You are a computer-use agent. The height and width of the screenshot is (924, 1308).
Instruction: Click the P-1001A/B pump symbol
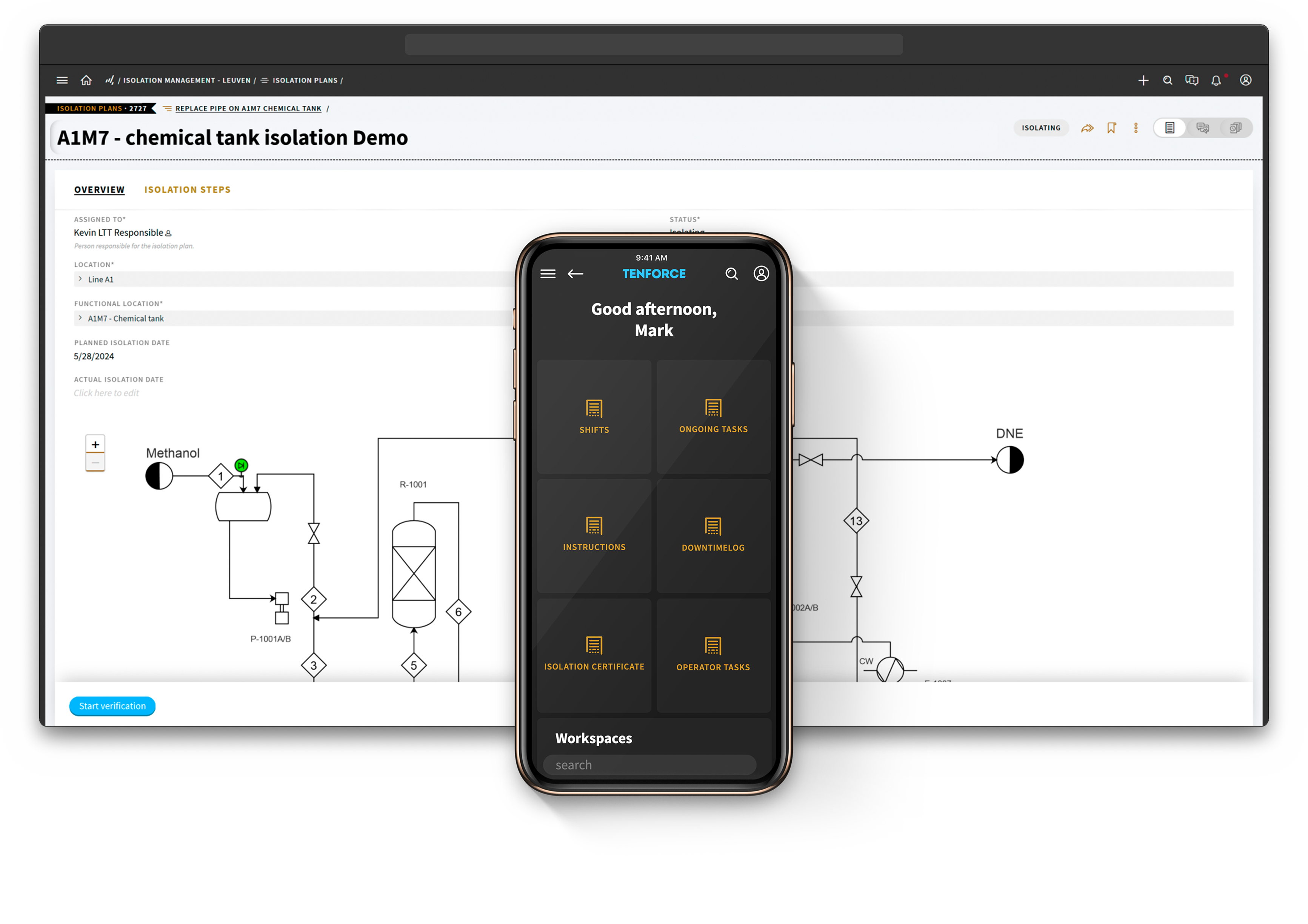click(x=282, y=608)
